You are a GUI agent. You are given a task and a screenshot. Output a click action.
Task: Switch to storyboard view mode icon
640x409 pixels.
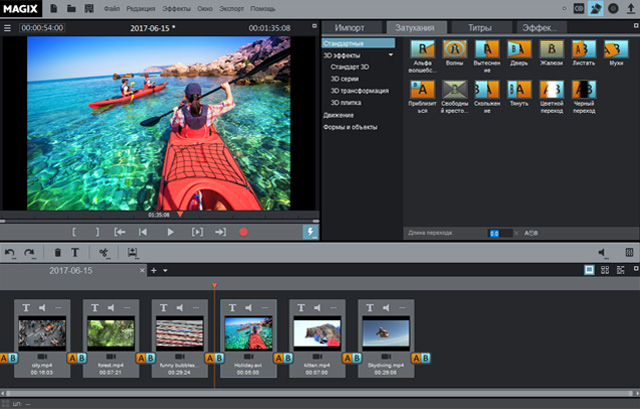pyautogui.click(x=589, y=270)
